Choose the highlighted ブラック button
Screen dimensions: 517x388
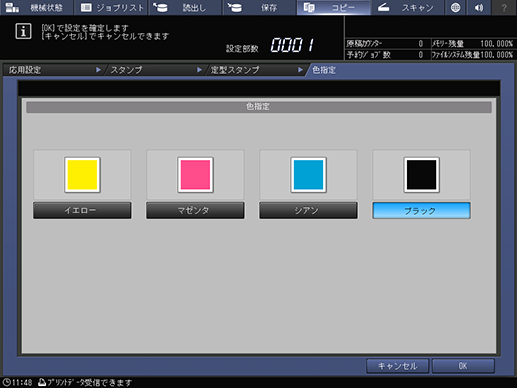tap(421, 210)
